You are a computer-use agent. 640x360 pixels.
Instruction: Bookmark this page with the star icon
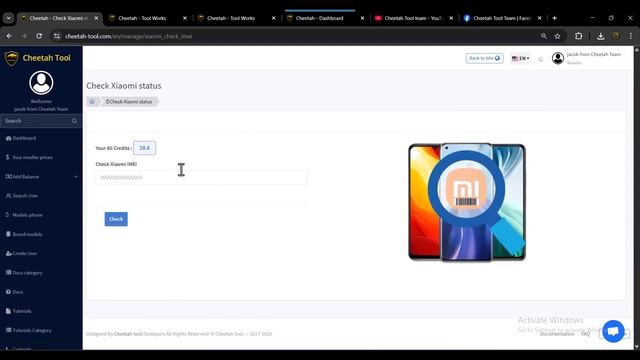pos(558,36)
